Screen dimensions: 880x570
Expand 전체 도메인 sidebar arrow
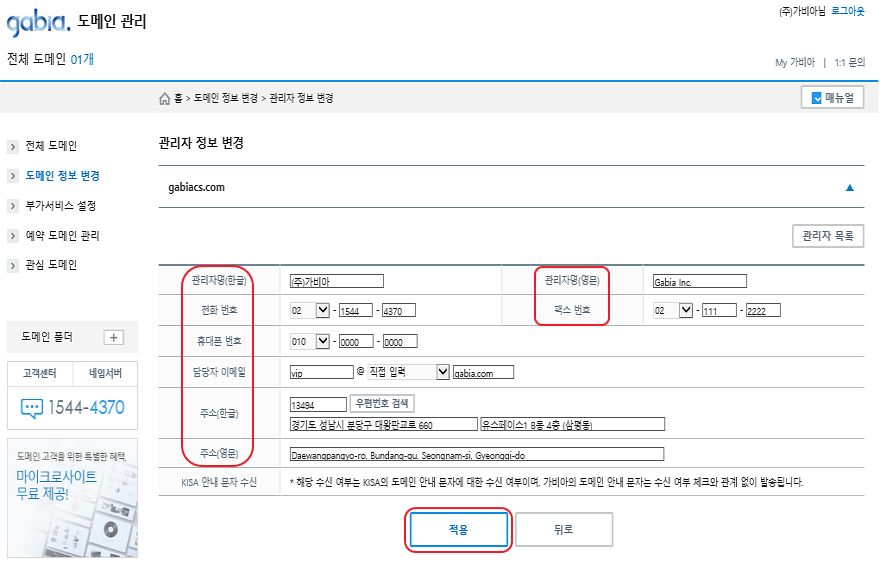tap(13, 146)
